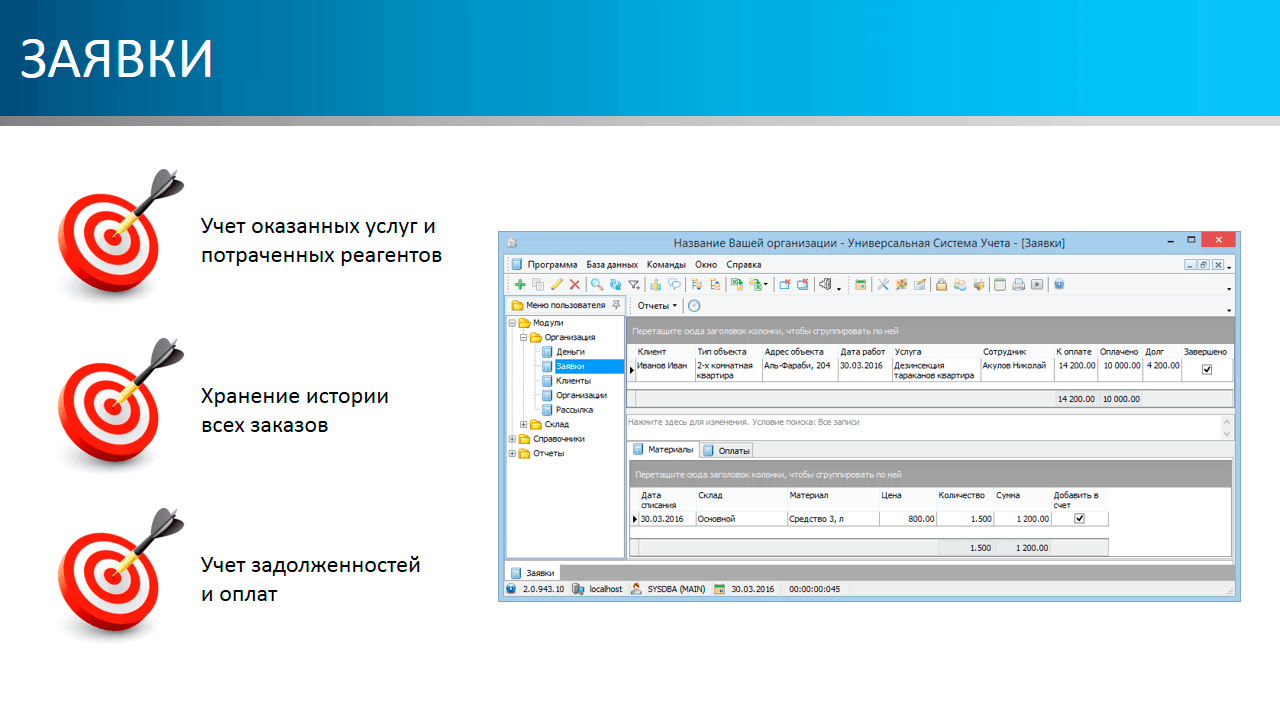Image resolution: width=1280 pixels, height=720 pixels.
Task: Click the calendar toolbar icon
Action: [x=861, y=284]
